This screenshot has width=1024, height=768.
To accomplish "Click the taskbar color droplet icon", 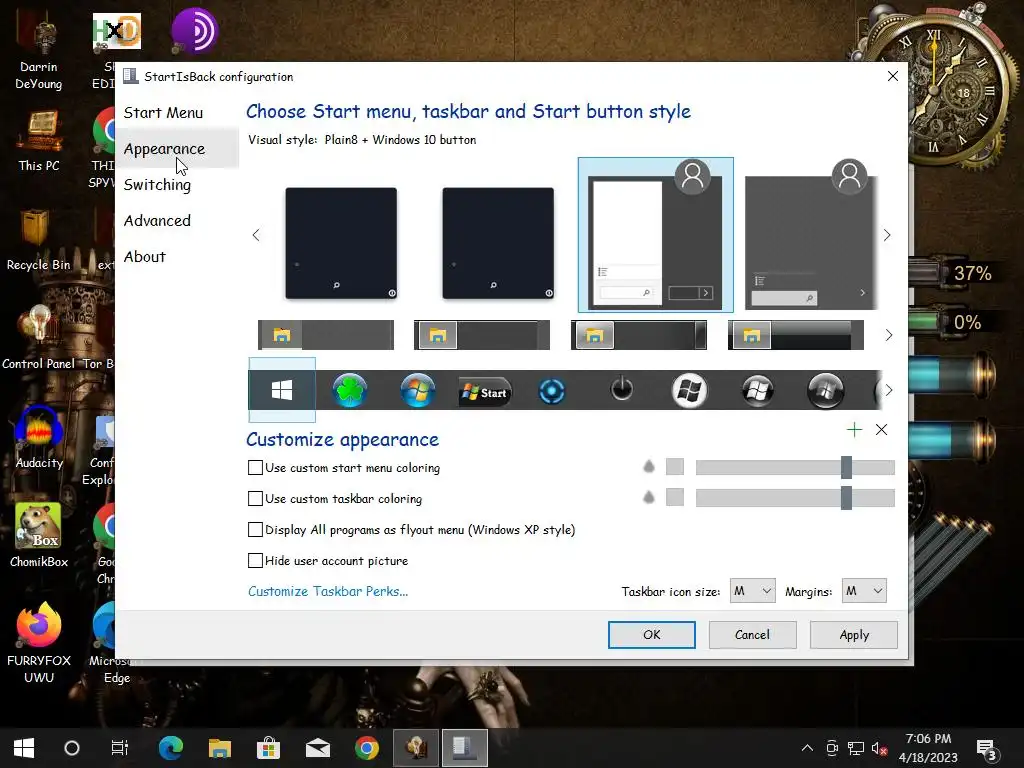I will pyautogui.click(x=648, y=497).
